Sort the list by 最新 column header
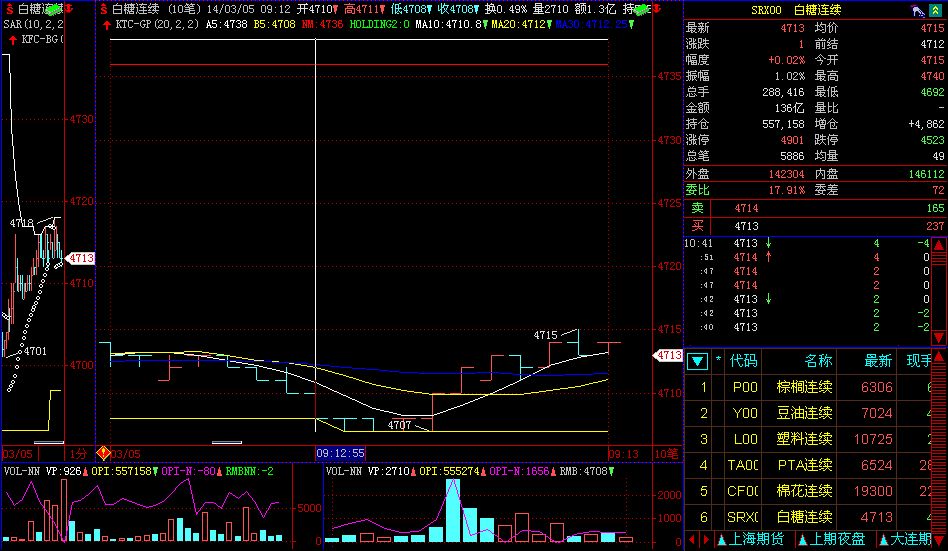948x551 pixels. [877, 361]
